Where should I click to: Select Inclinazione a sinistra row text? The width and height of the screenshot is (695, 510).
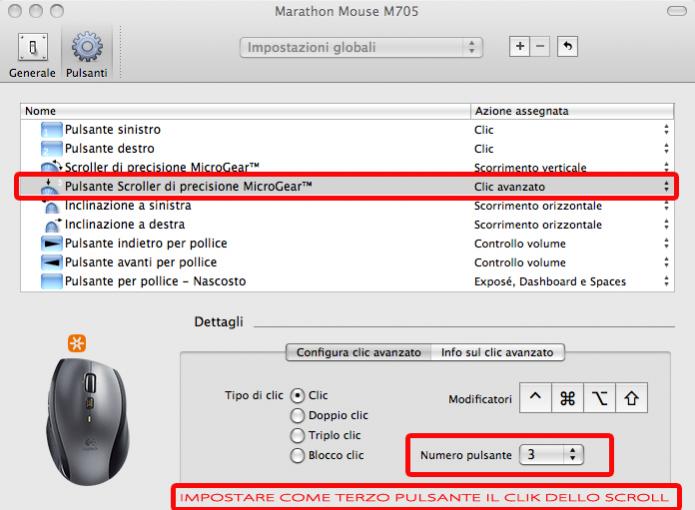click(128, 206)
